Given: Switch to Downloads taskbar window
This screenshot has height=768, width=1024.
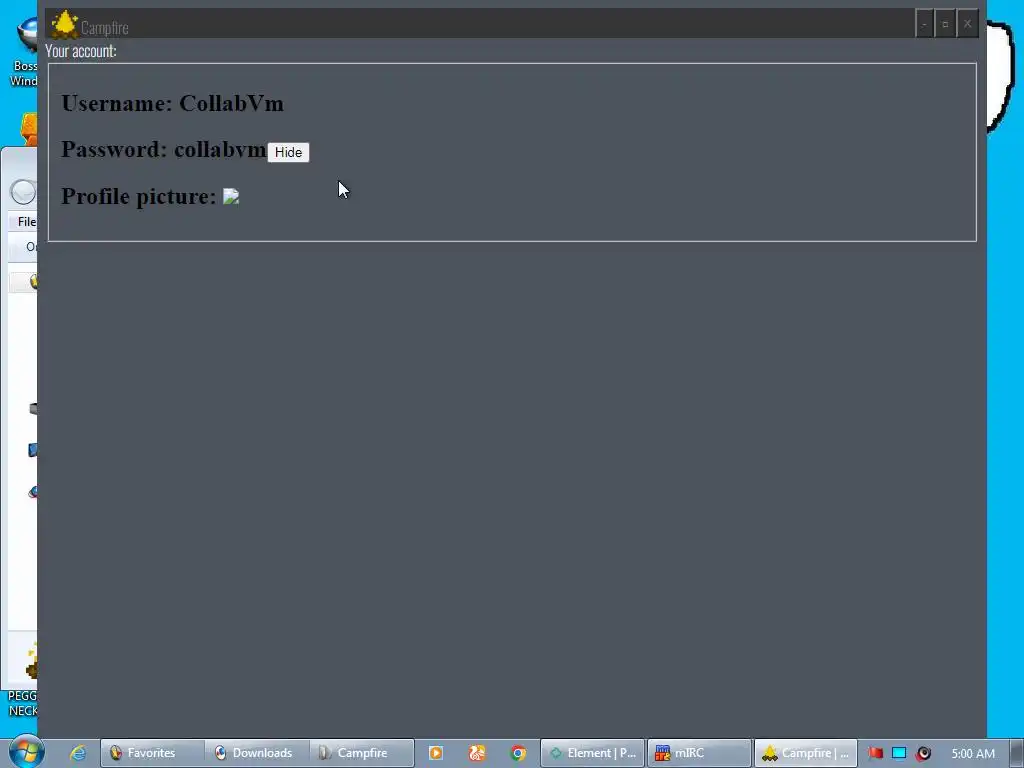Looking at the screenshot, I should point(257,753).
